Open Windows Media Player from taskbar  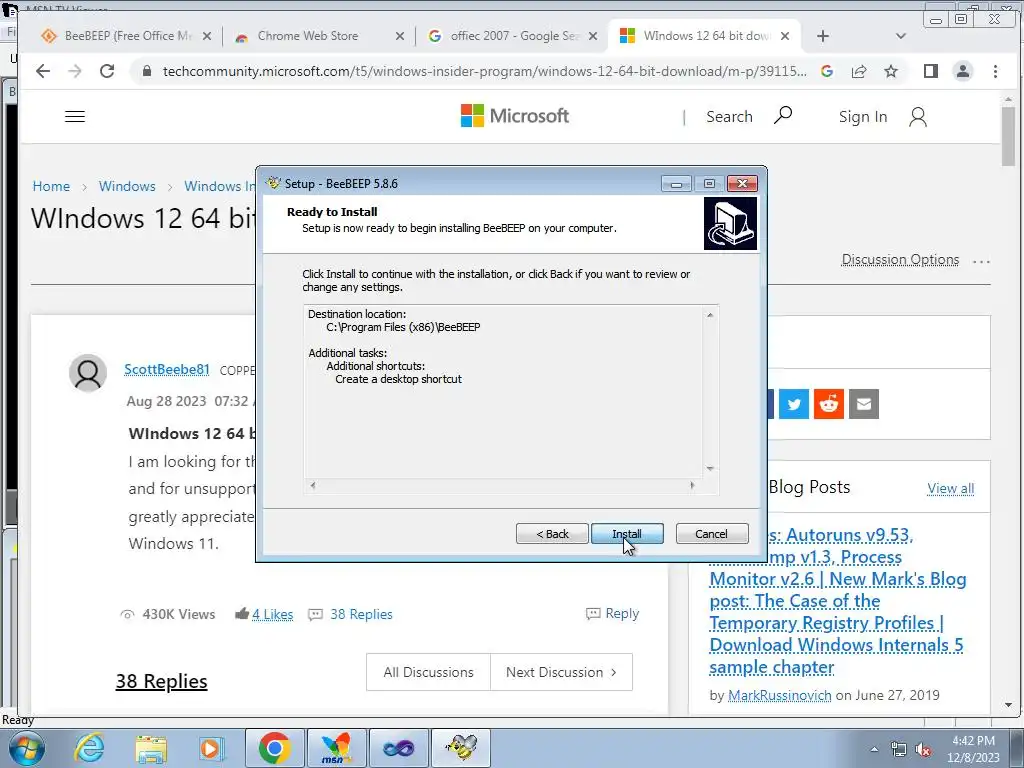coord(212,748)
